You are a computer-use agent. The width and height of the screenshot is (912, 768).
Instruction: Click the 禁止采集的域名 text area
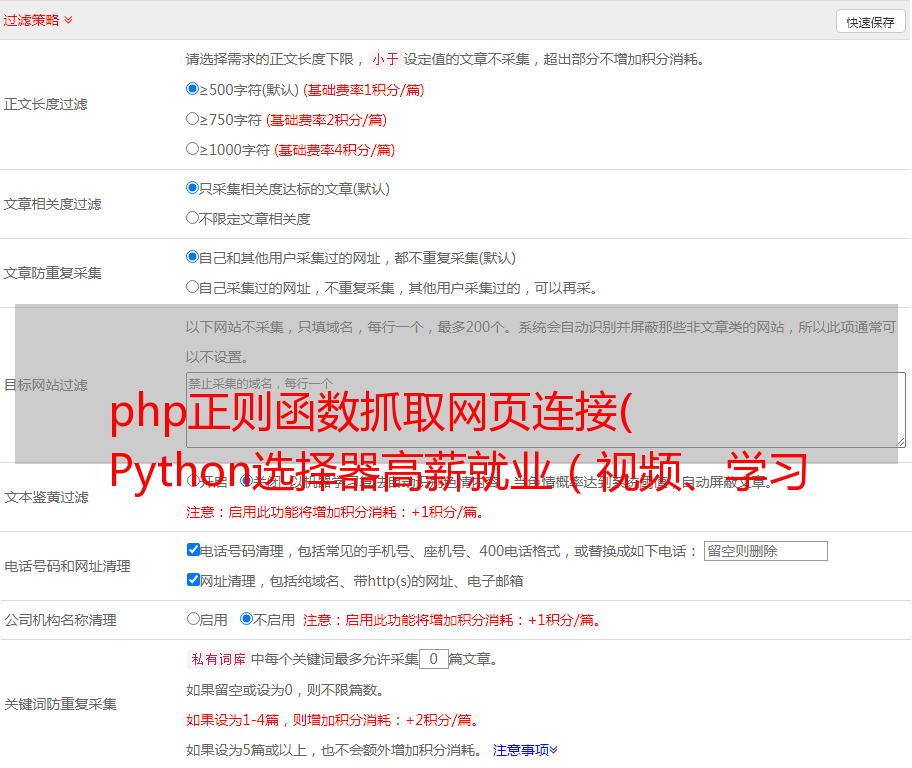coord(546,410)
